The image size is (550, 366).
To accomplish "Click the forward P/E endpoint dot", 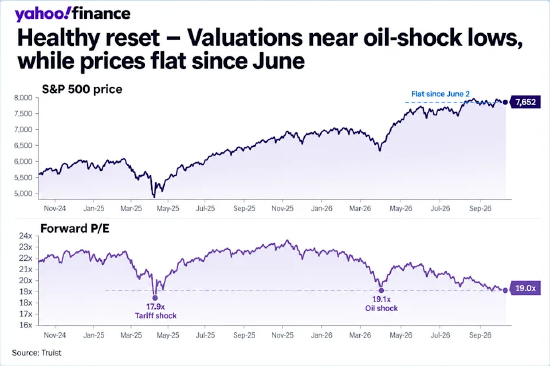I will coord(505,290).
